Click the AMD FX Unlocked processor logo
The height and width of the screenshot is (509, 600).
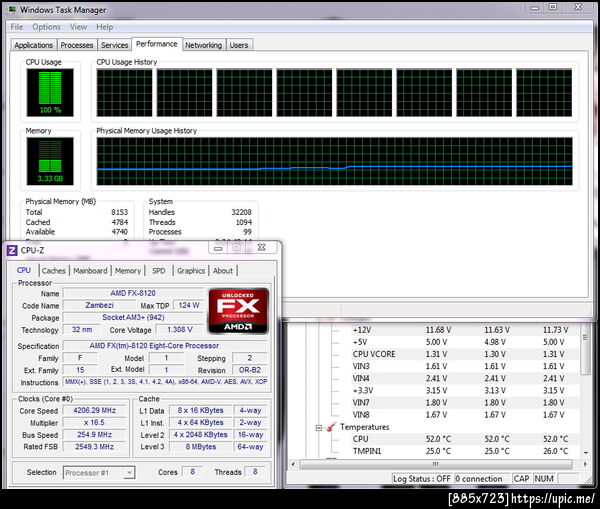tap(238, 311)
